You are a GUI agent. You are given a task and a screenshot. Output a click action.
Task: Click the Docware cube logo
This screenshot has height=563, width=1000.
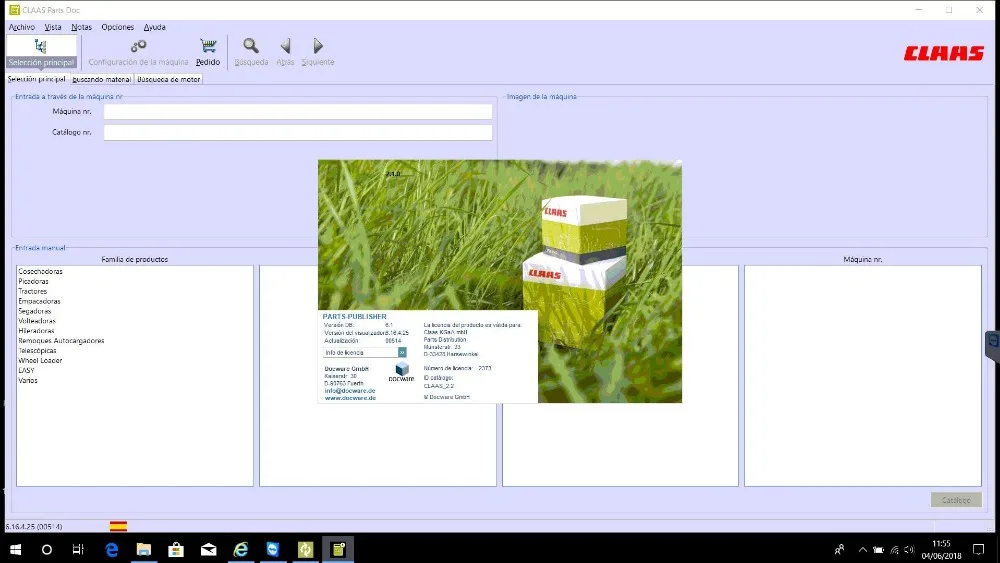coord(401,369)
